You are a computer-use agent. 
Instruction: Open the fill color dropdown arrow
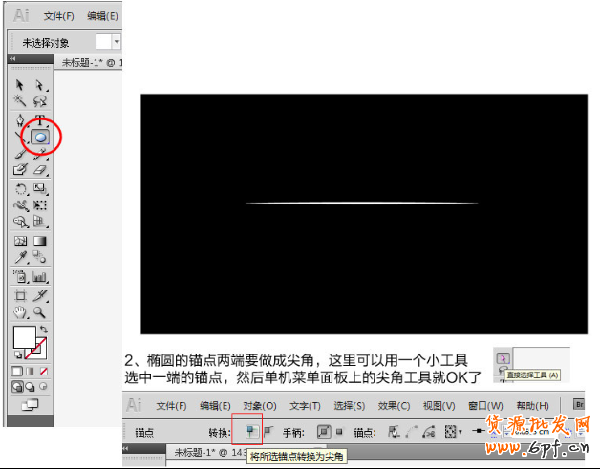pyautogui.click(x=117, y=42)
